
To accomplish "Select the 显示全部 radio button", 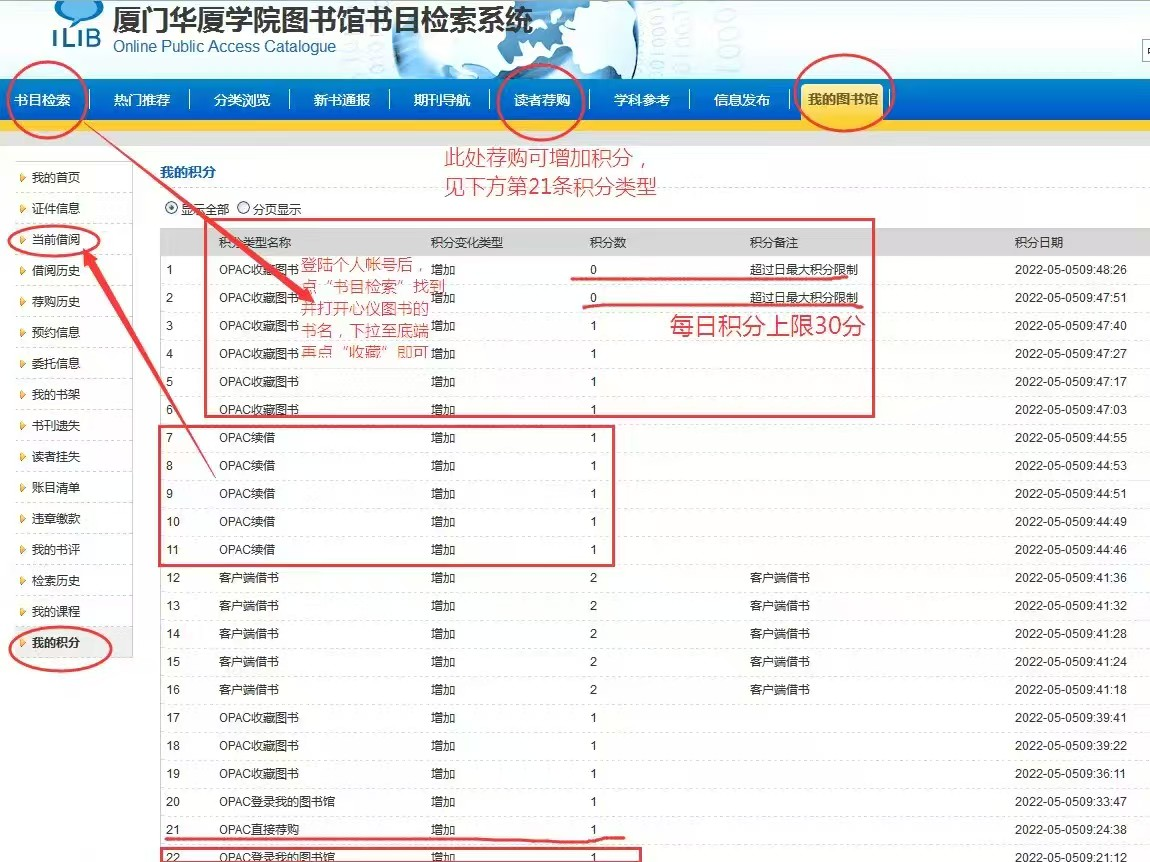I will (171, 208).
